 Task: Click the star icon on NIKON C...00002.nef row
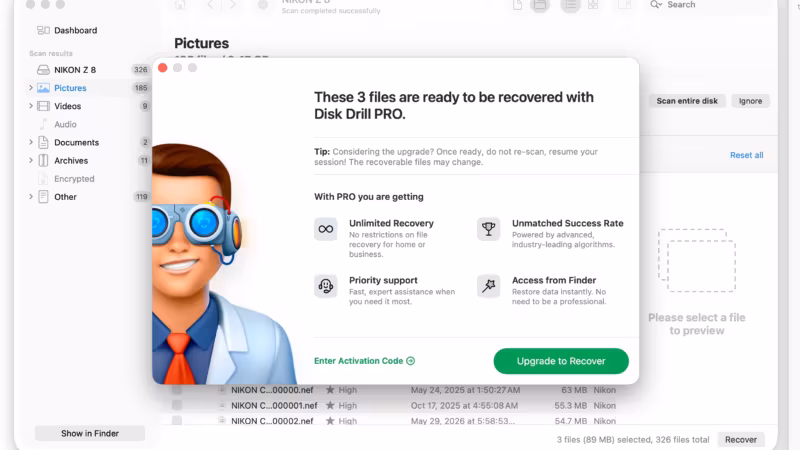330,421
